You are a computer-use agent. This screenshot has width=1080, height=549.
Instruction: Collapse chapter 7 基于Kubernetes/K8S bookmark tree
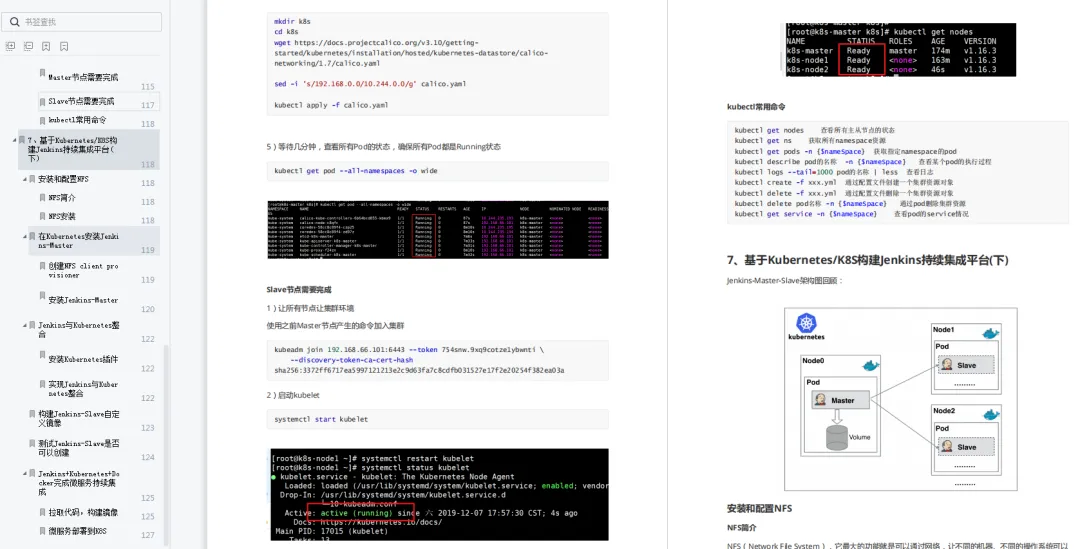pyautogui.click(x=14, y=140)
